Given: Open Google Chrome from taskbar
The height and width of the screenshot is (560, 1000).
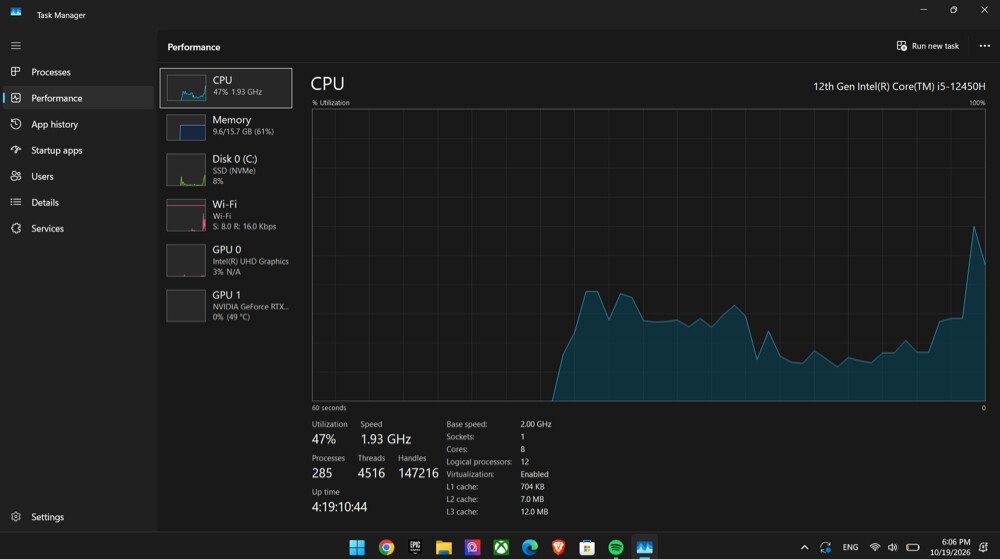Looking at the screenshot, I should click(386, 547).
